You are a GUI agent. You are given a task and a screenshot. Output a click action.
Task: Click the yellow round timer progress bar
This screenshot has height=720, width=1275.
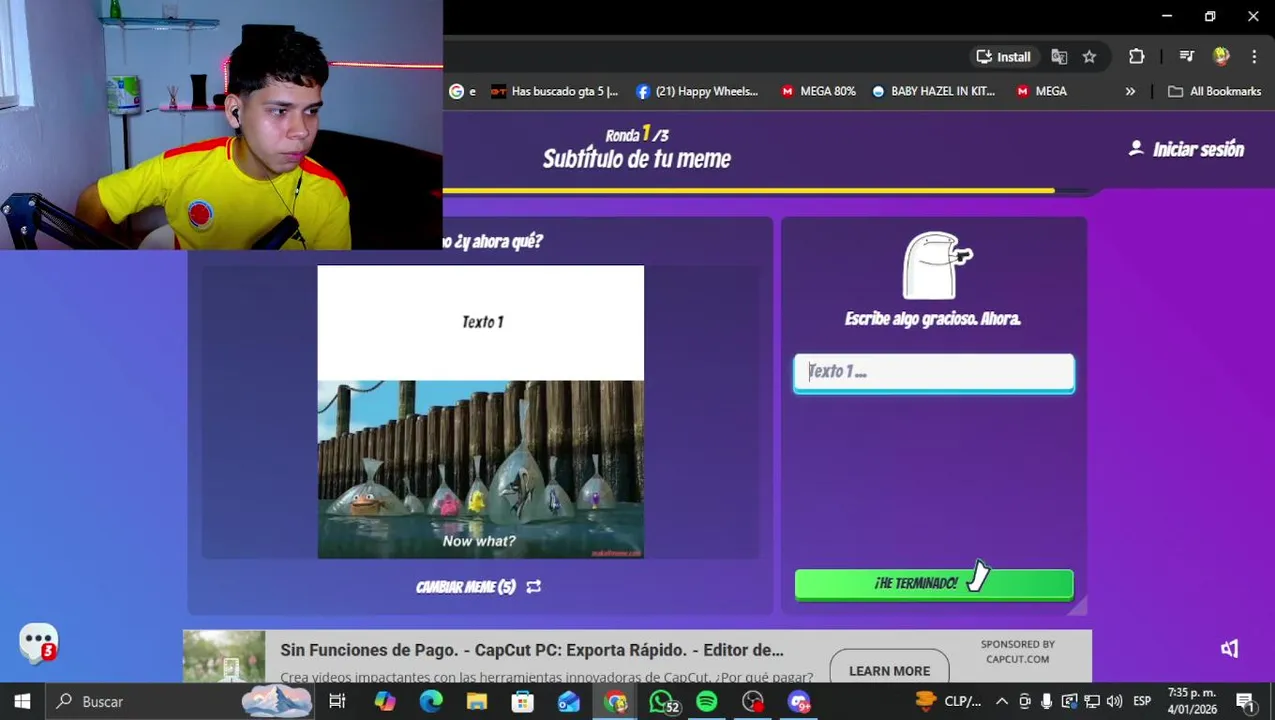click(x=748, y=190)
